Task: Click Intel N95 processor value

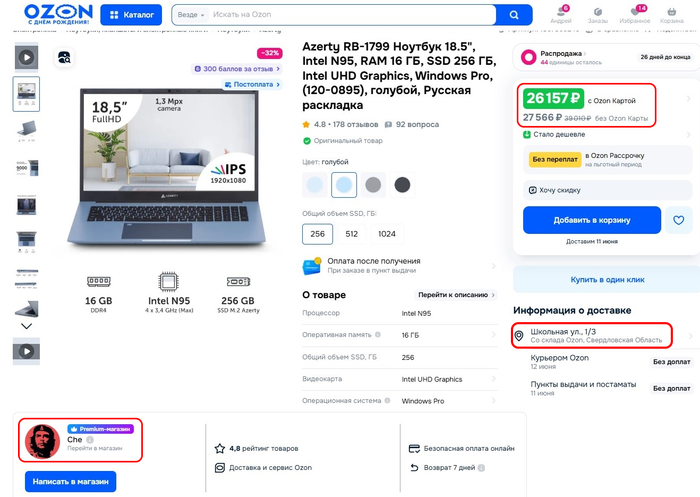Action: 416,313
